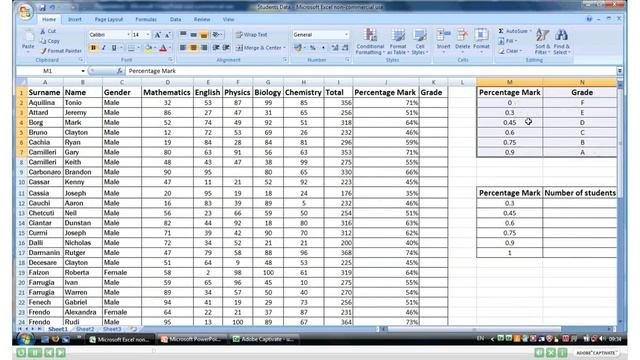
Task: Open the Clear dropdown
Action: coord(510,51)
